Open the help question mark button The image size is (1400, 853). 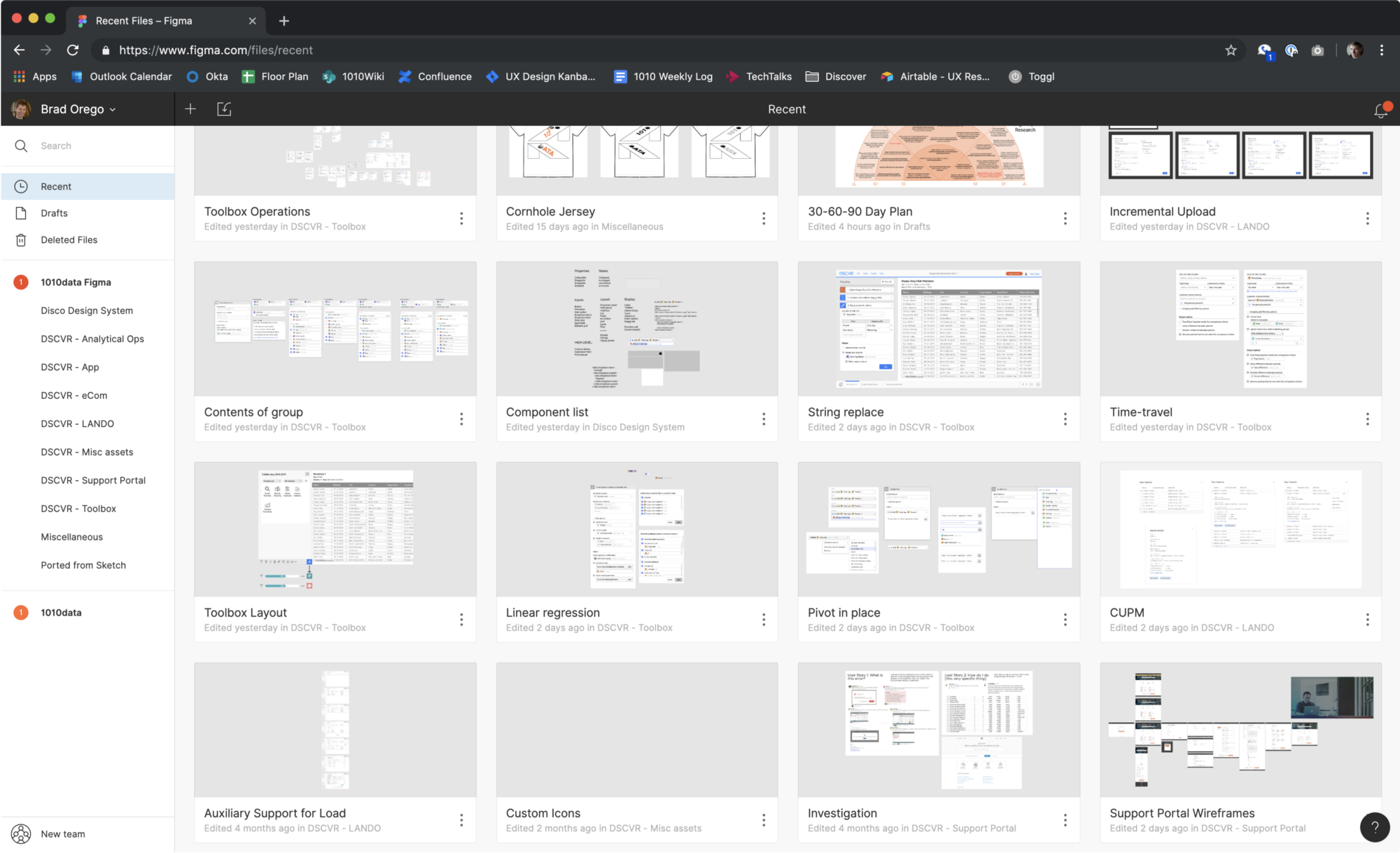click(x=1374, y=827)
